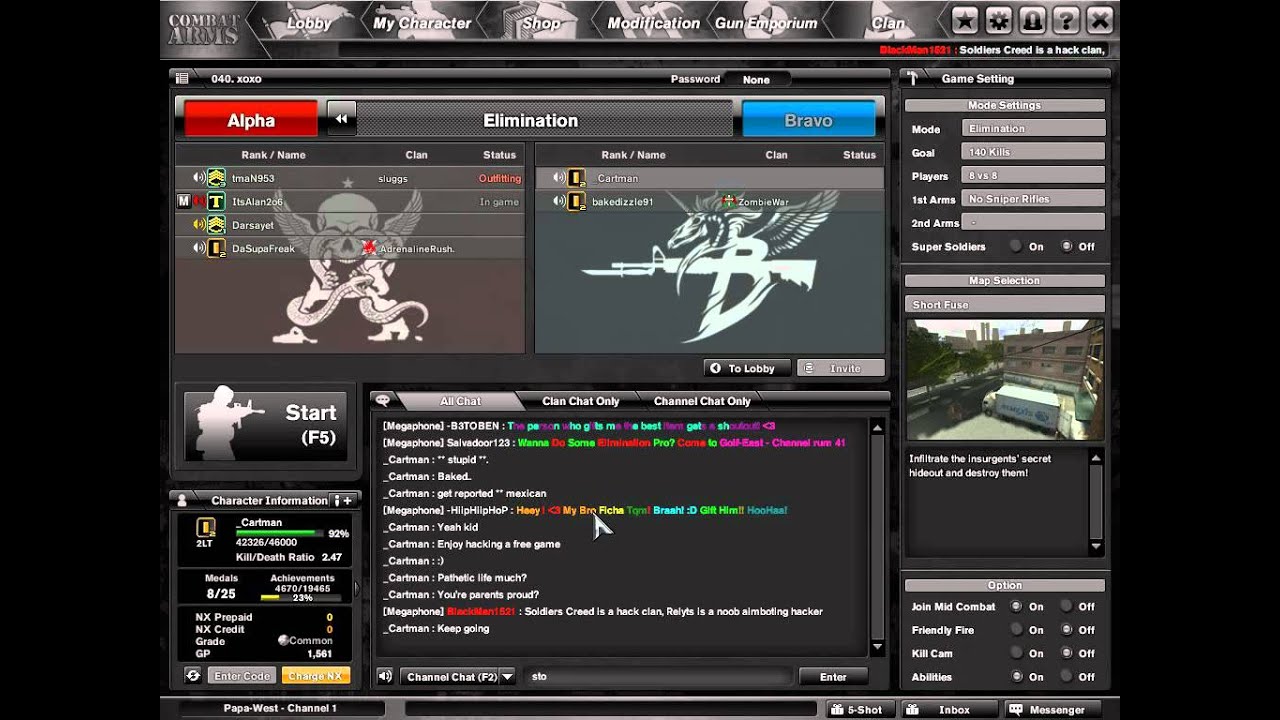Expand the side arrow on the character panel
This screenshot has width=1280, height=720.
356,588
